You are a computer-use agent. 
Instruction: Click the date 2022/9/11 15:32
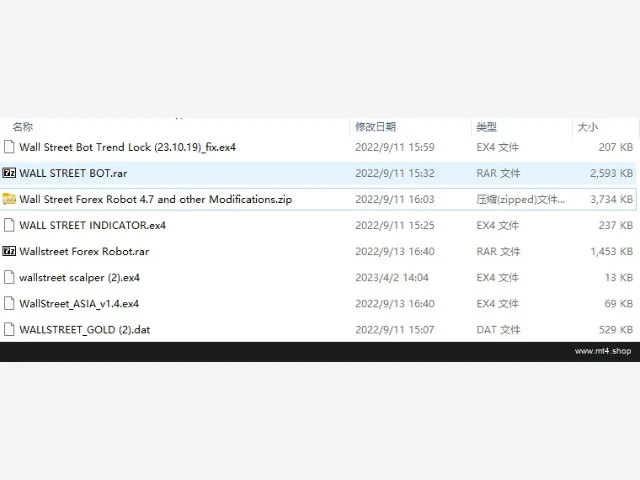395,173
